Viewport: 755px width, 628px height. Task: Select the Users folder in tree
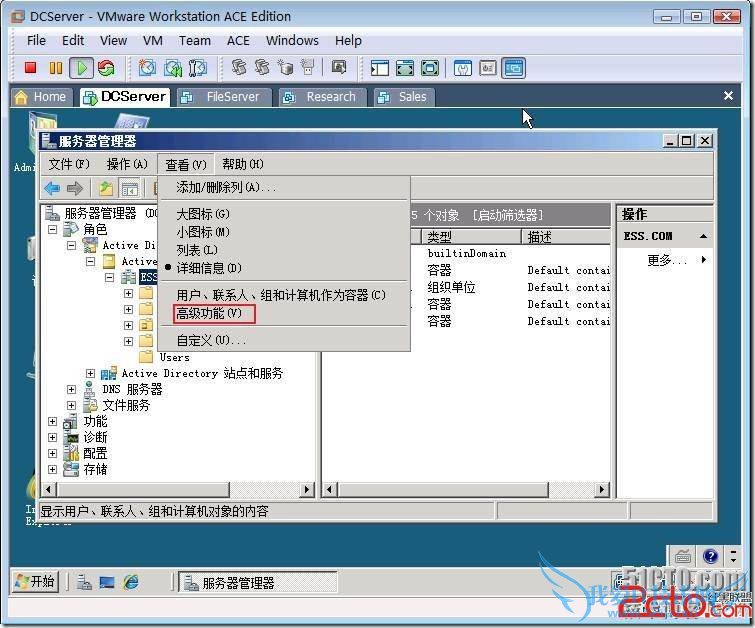[x=174, y=357]
